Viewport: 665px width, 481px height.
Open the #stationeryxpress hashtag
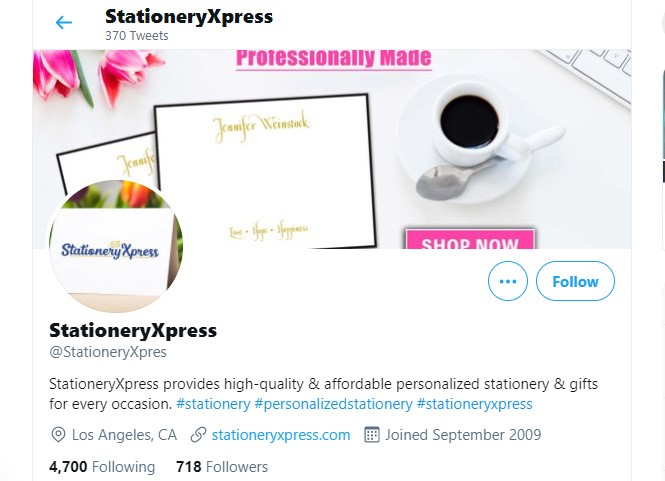coord(475,404)
